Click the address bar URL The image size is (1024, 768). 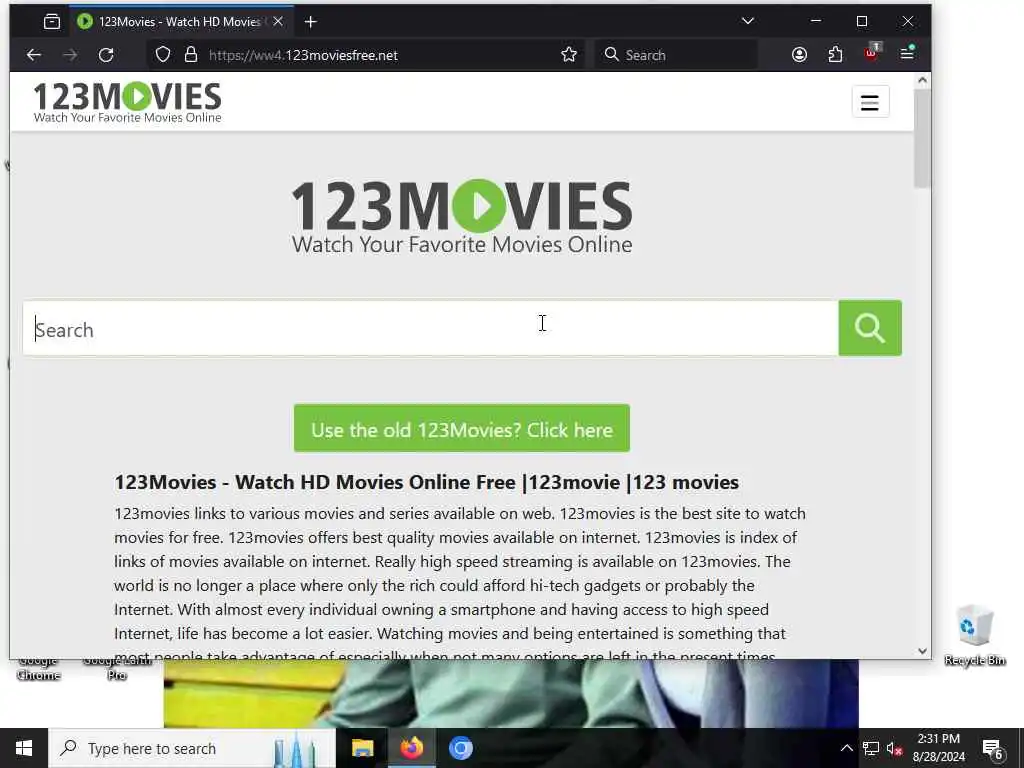click(303, 56)
